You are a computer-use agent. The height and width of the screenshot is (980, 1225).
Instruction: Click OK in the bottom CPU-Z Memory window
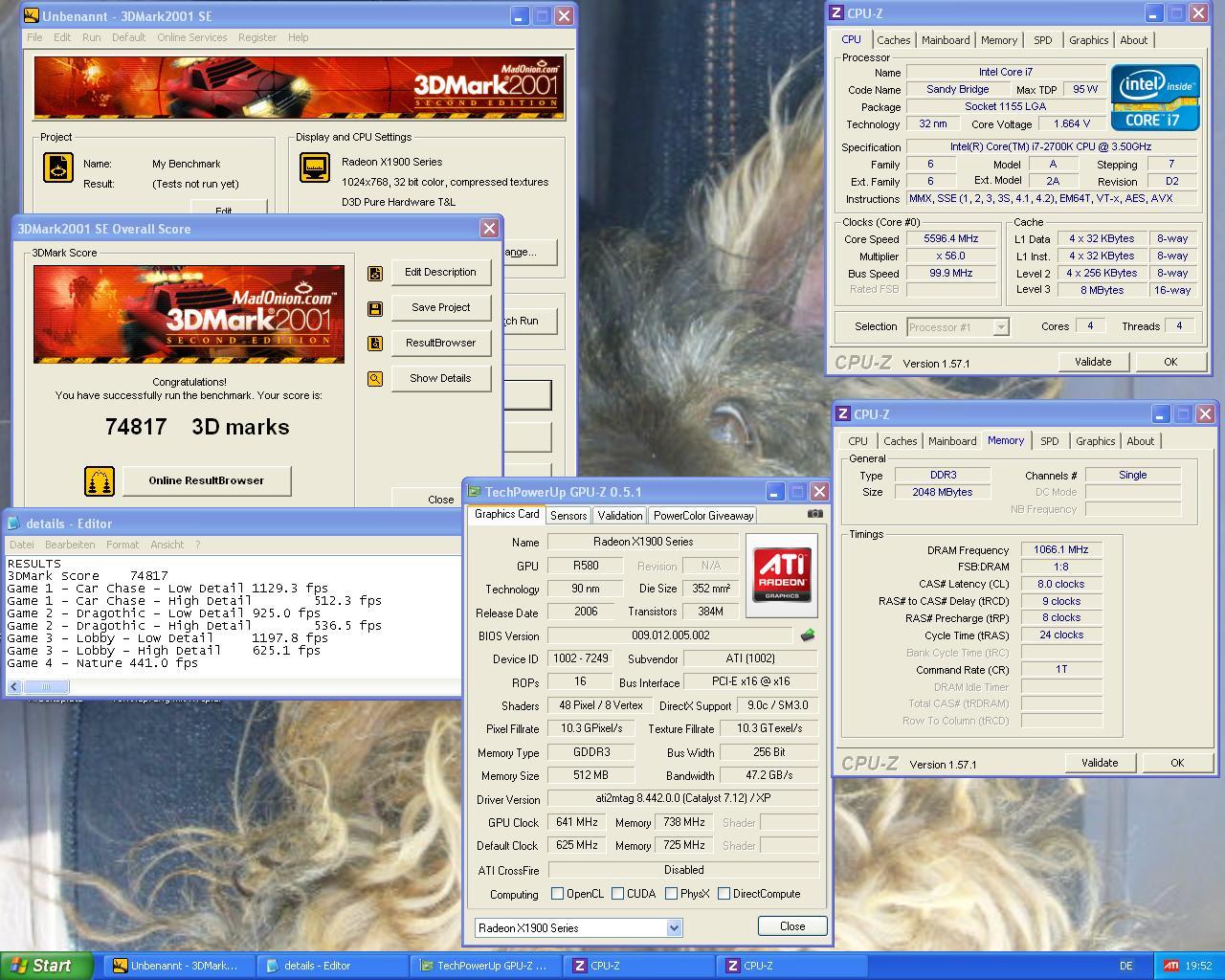click(1177, 763)
